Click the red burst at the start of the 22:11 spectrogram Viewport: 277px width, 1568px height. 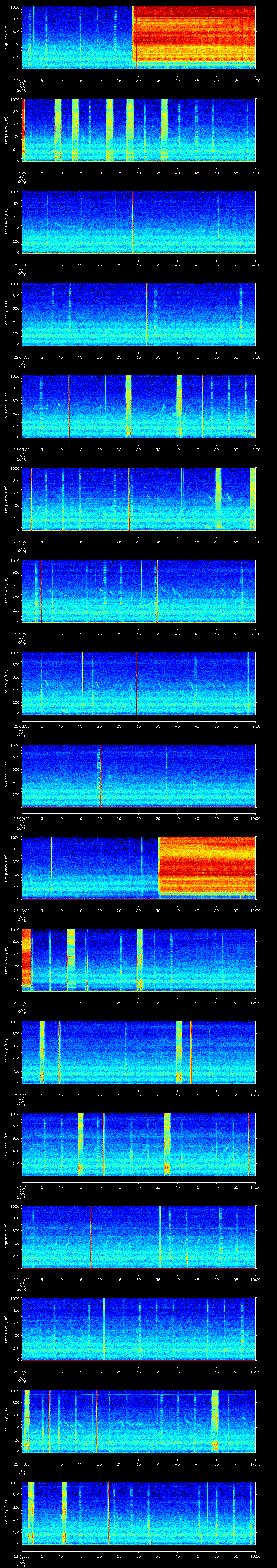[26, 958]
